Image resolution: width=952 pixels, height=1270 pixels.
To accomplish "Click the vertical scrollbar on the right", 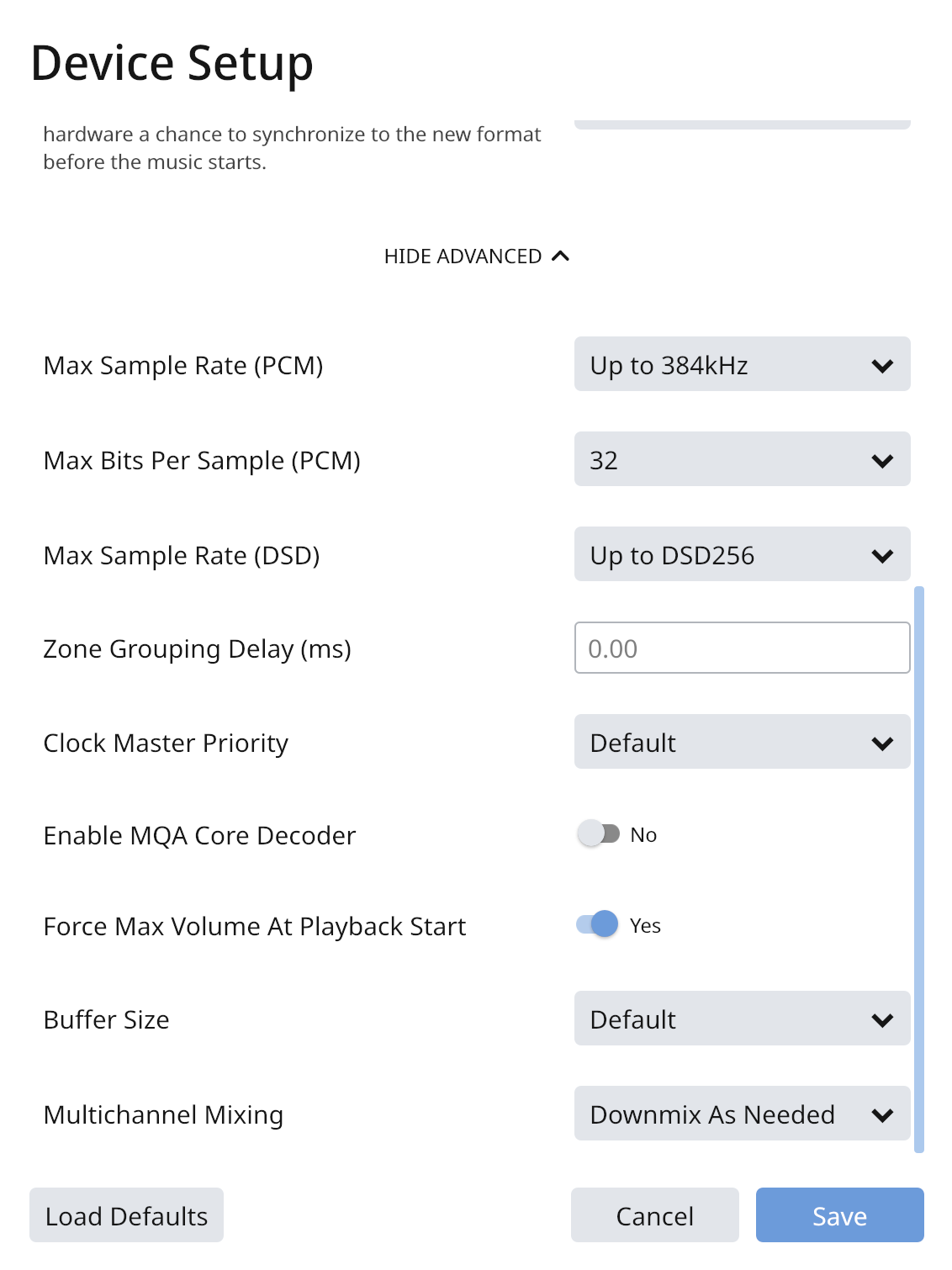I will pos(919,869).
